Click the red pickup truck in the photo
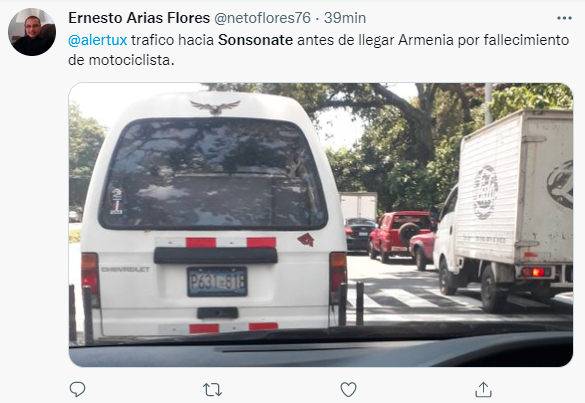 [x=400, y=235]
